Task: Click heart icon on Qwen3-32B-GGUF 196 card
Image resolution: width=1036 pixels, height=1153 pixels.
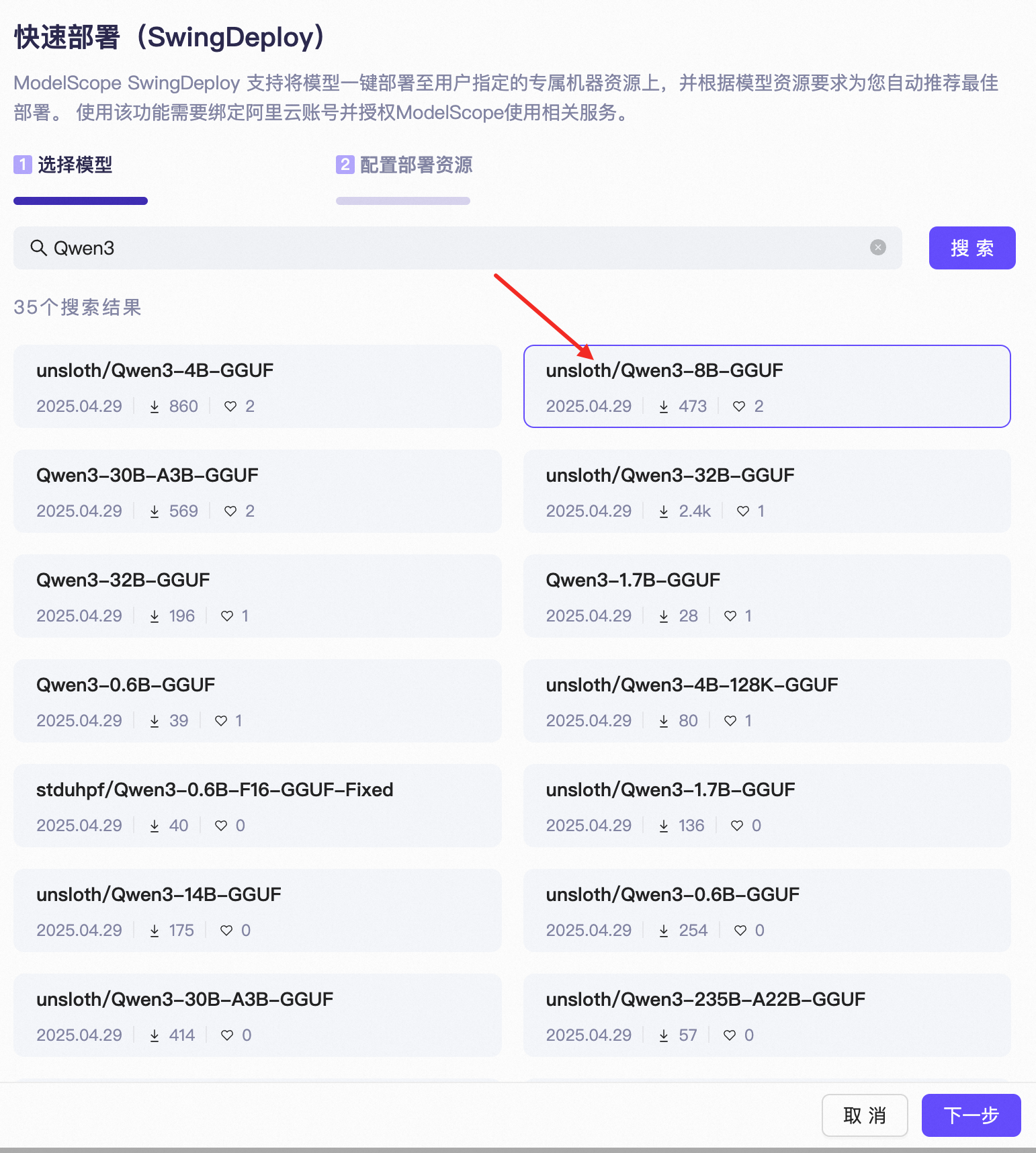Action: tap(227, 616)
